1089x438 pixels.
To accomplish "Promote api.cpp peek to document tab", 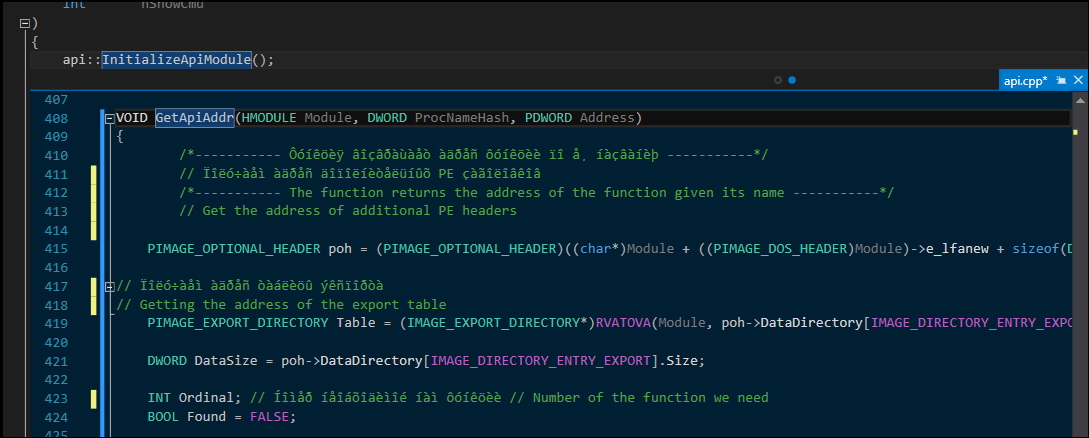I will point(1060,80).
